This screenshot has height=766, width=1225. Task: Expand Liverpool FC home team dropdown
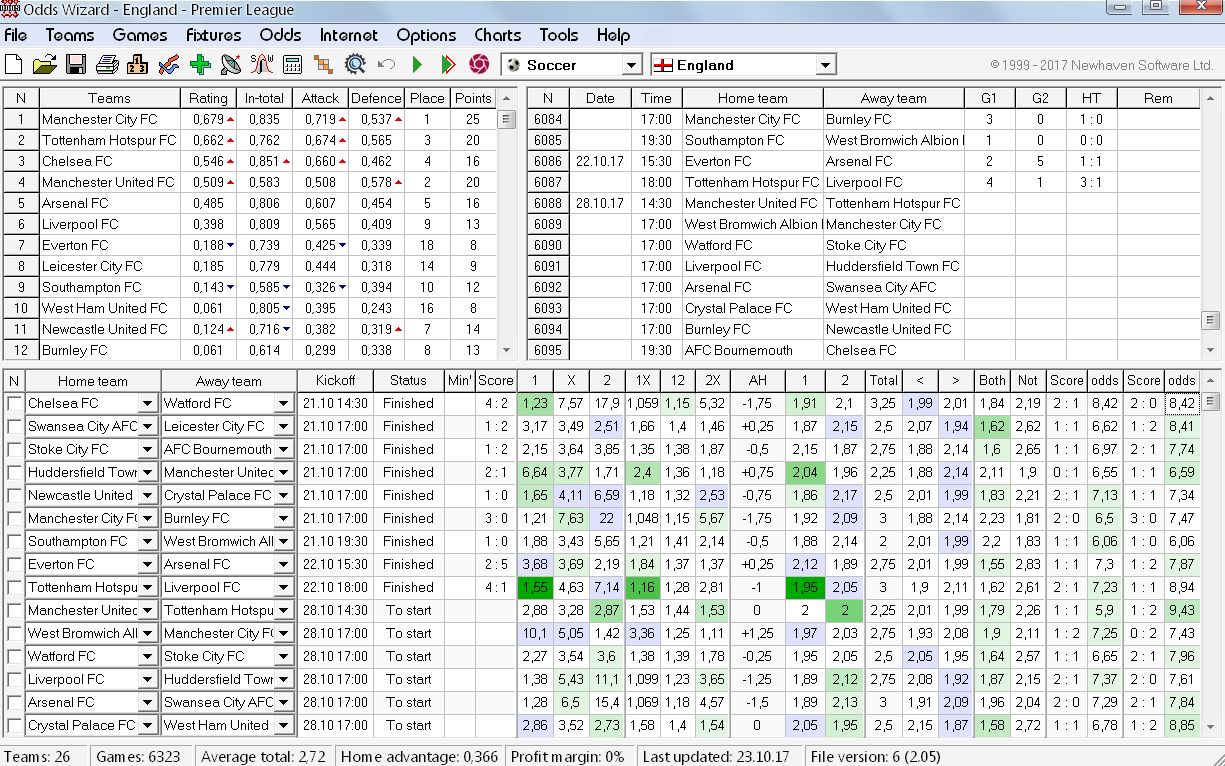tap(148, 679)
